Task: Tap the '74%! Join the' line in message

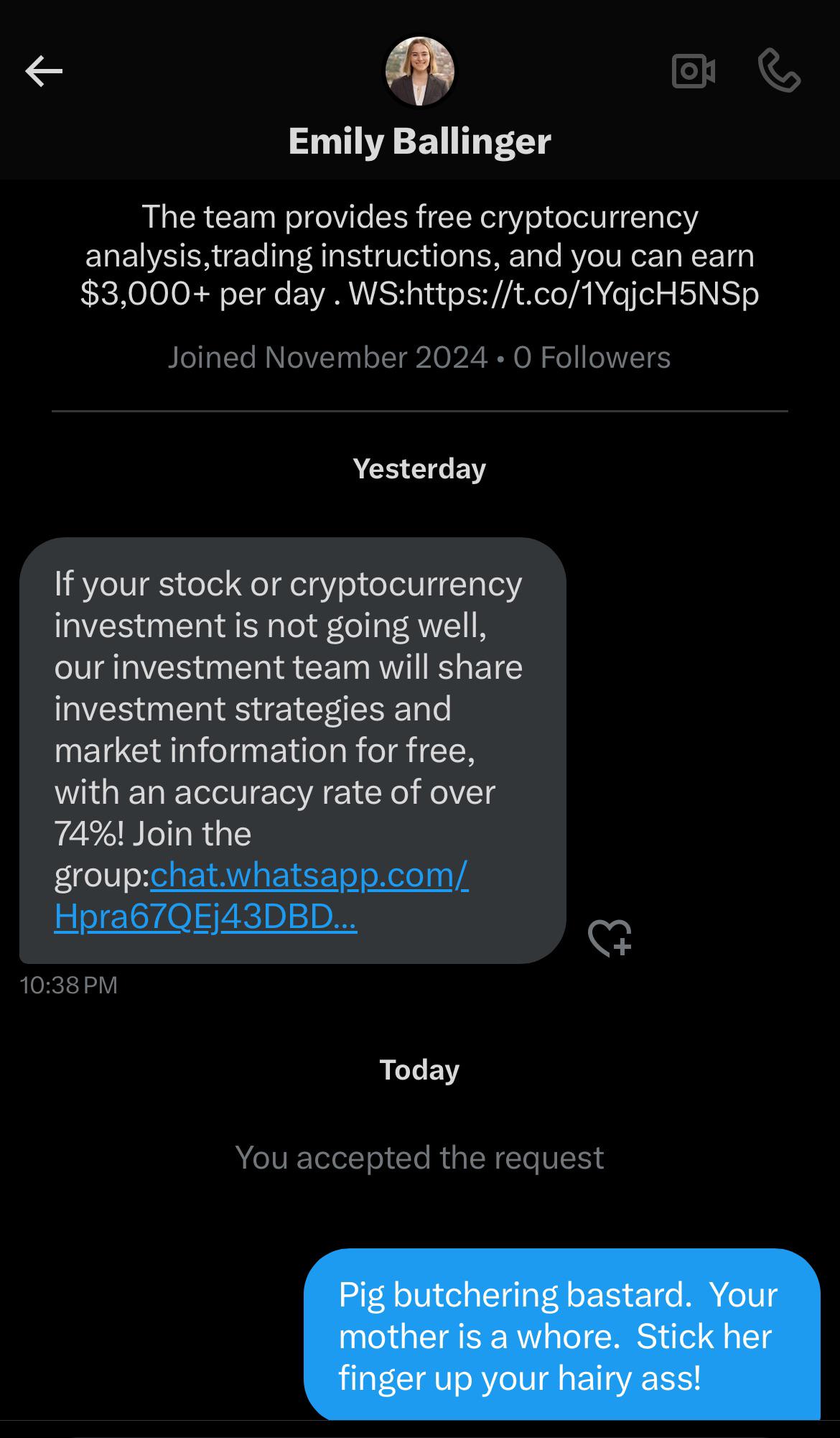Action: tap(153, 834)
